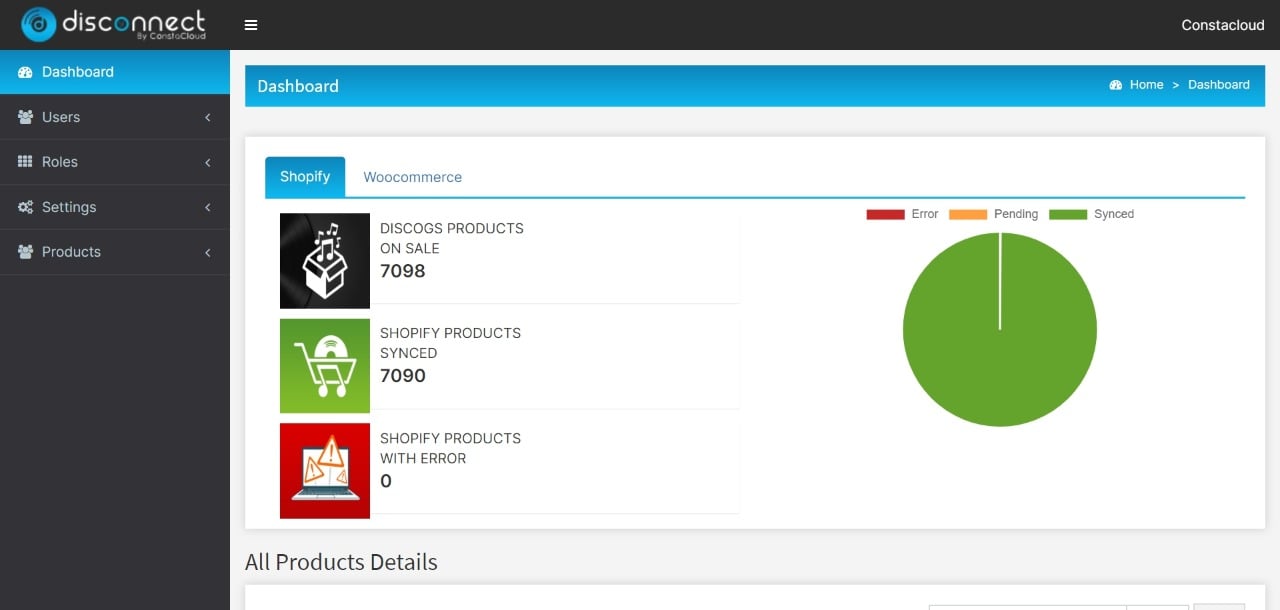
Task: Toggle the orange Pending legend swatch
Action: [967, 214]
